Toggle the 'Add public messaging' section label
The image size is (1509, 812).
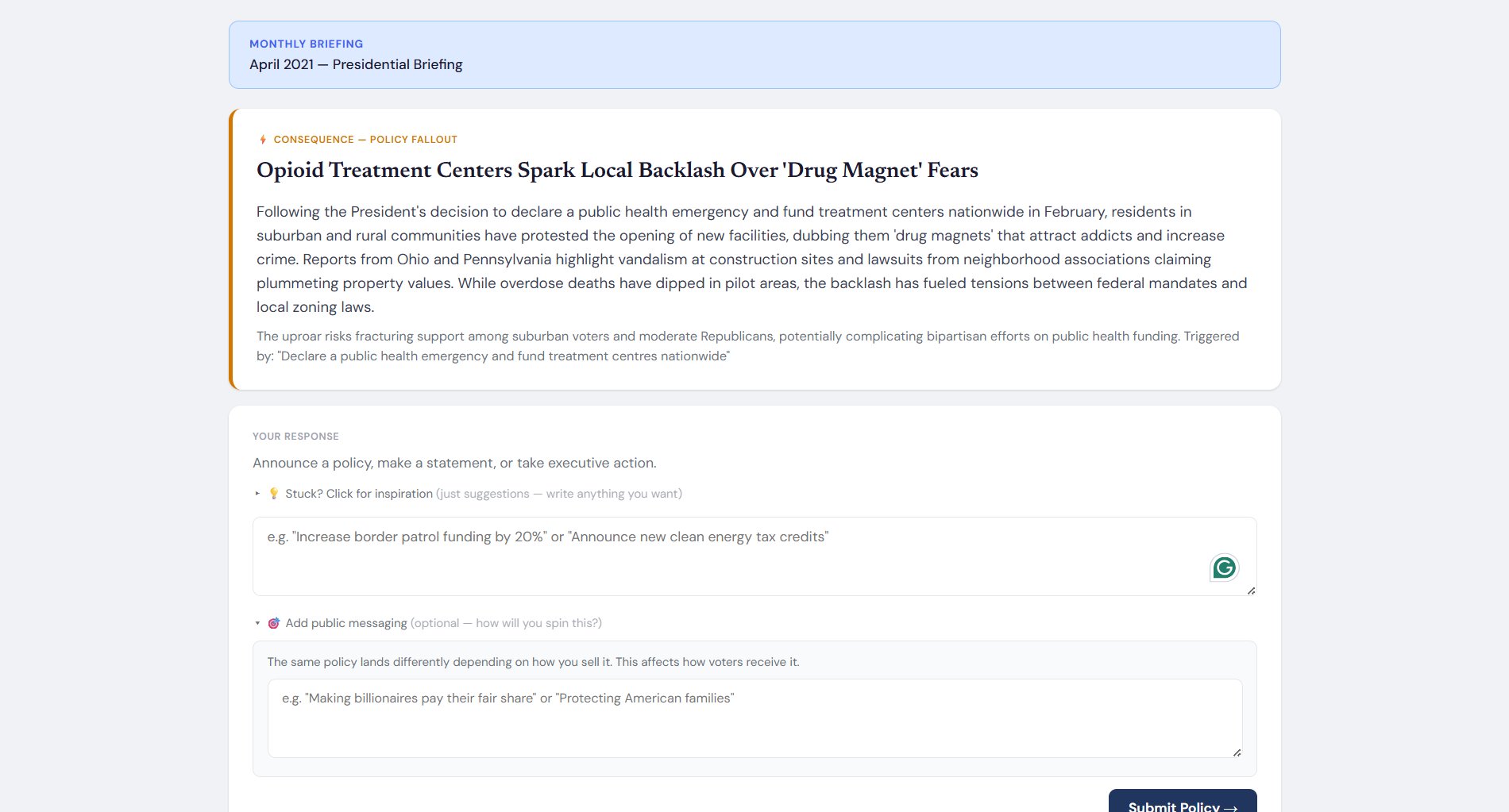[346, 623]
